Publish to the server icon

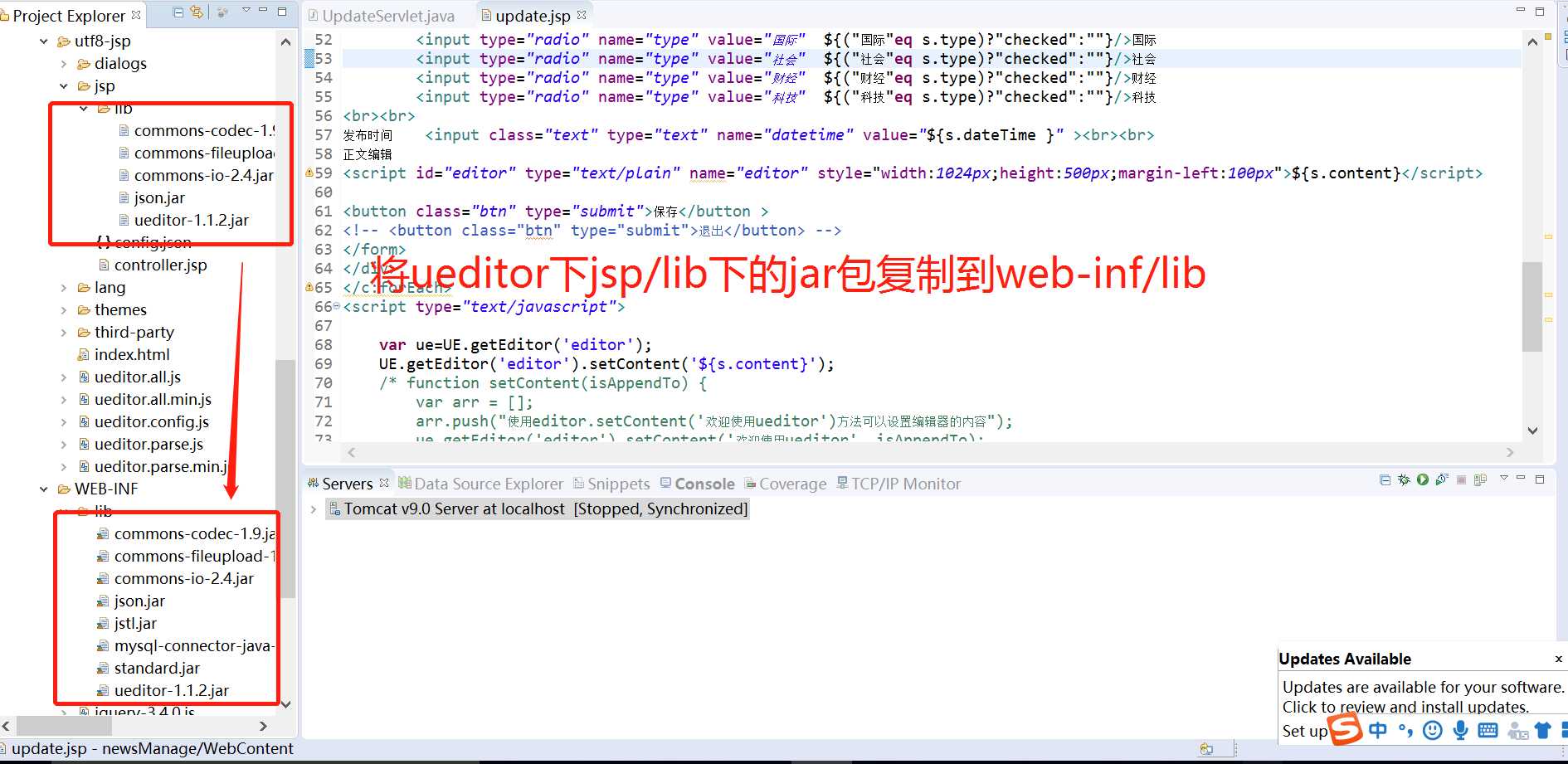click(1480, 479)
